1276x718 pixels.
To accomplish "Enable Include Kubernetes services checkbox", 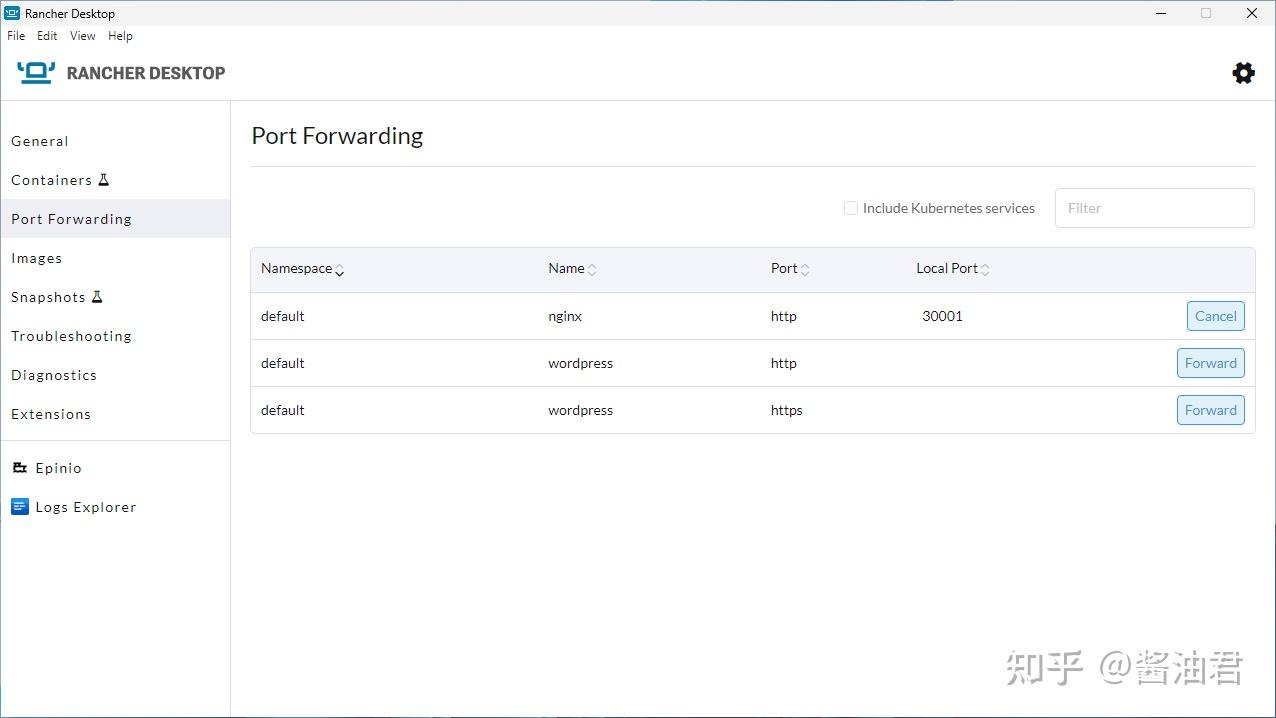I will tap(851, 208).
